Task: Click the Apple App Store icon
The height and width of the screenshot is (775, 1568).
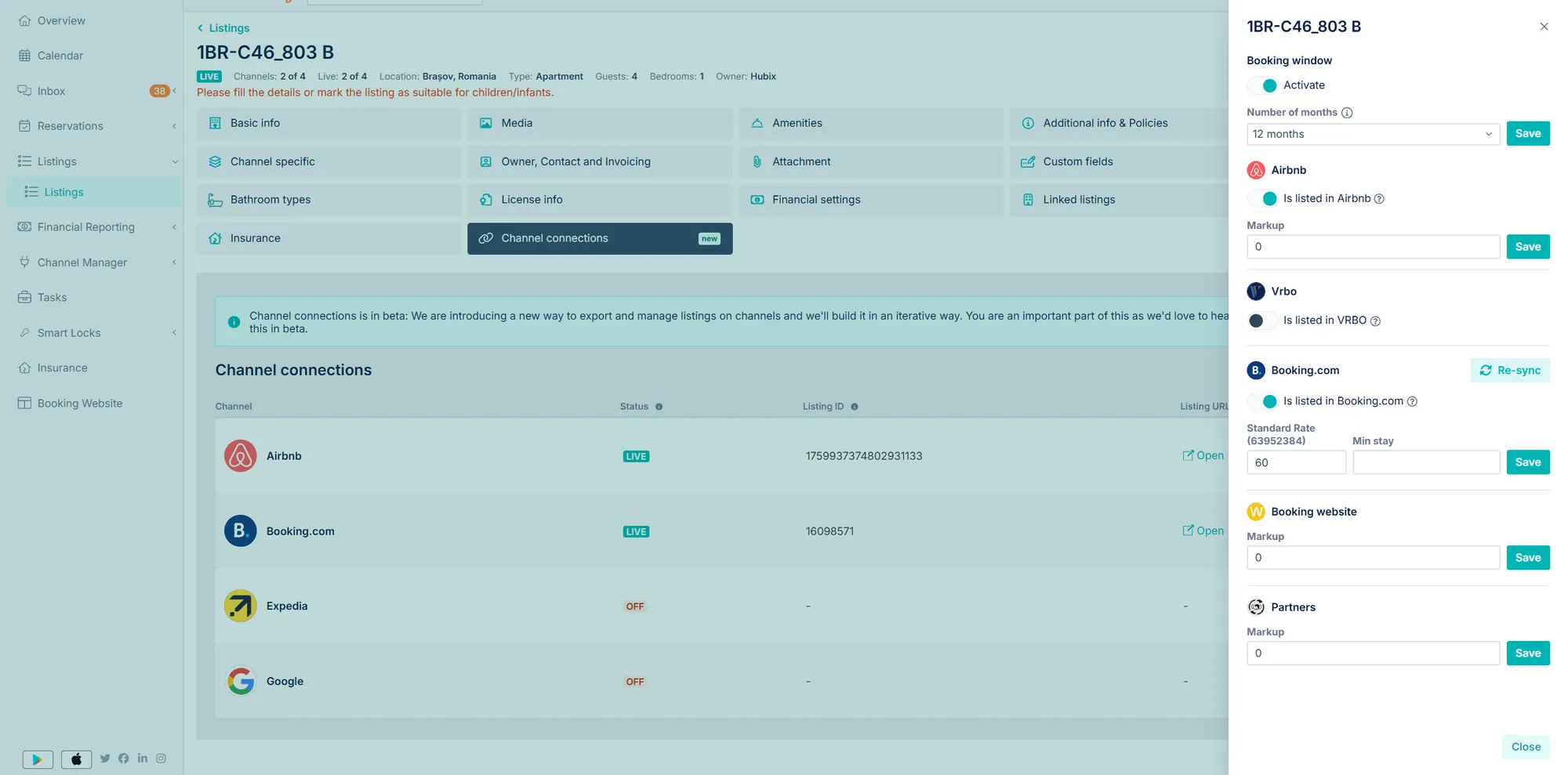Action: (x=76, y=759)
